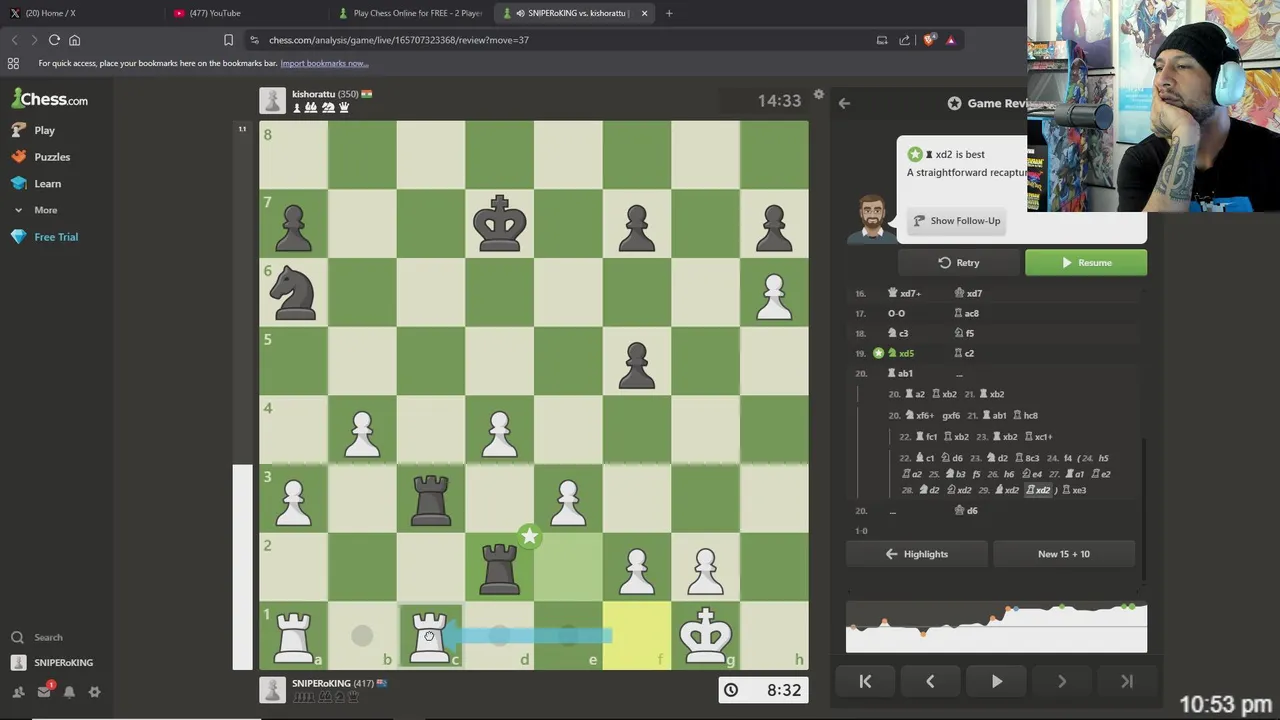Viewport: 1280px width, 720px height.
Task: Switch to the Home / X browser tab
Action: [x=80, y=13]
